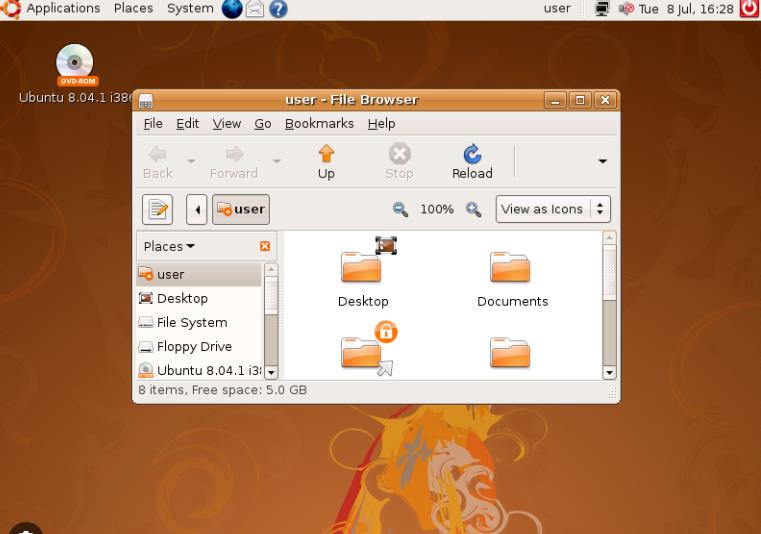Screen dimensions: 761x534
Task: Open the View menu
Action: (227, 124)
